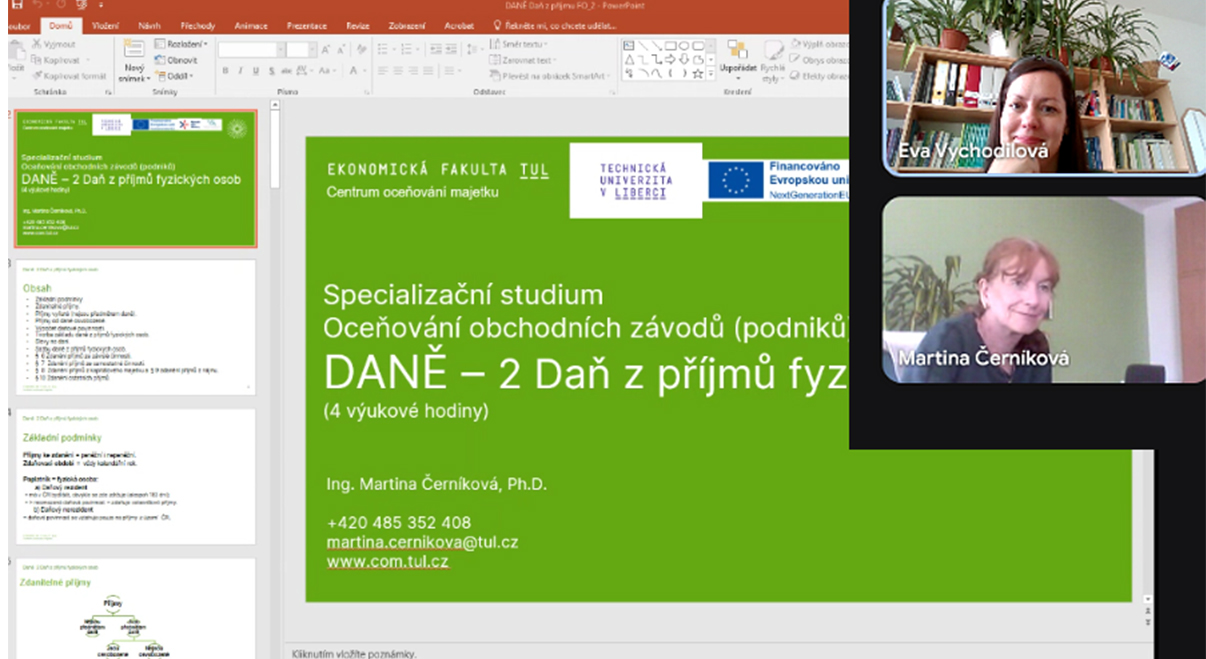1206x659 pixels.
Task: Toggle bold text formatting
Action: pyautogui.click(x=226, y=71)
